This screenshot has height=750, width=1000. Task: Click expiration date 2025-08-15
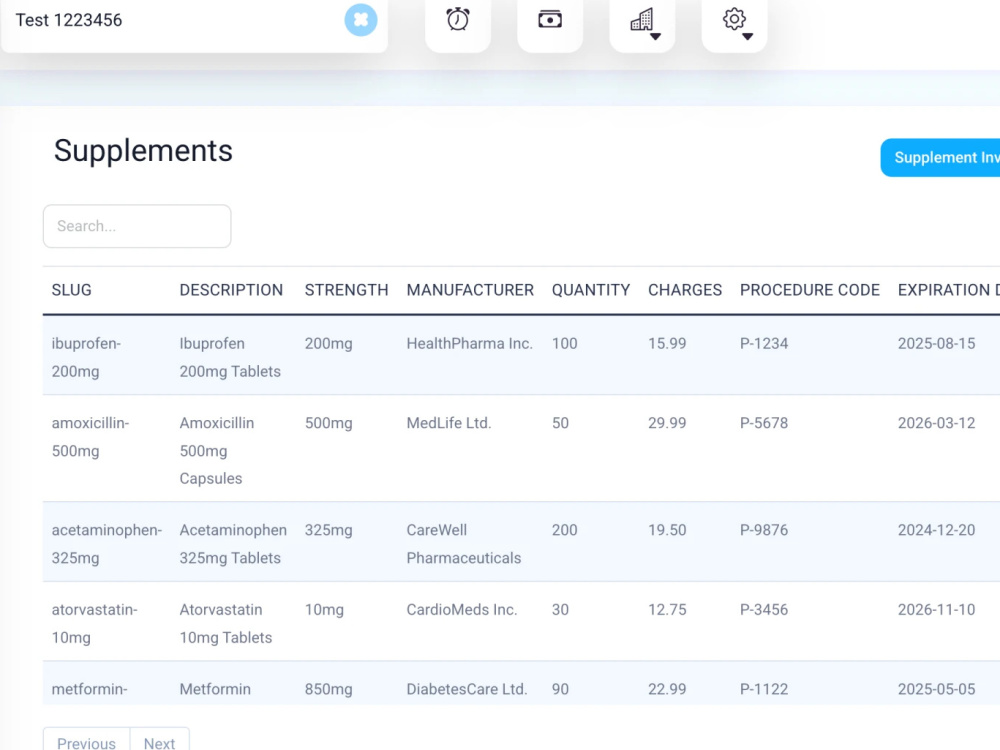pyautogui.click(x=936, y=344)
